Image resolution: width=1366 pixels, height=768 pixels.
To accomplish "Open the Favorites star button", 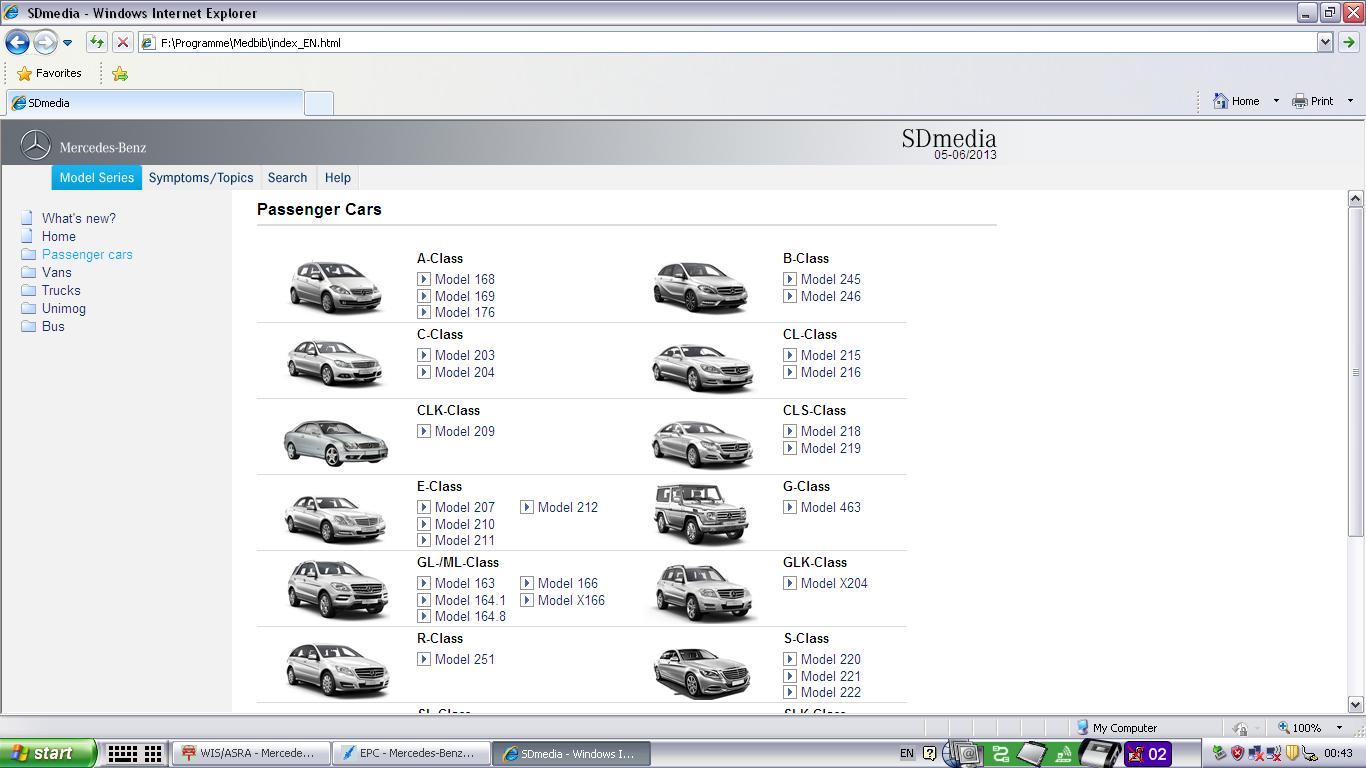I will click(49, 73).
